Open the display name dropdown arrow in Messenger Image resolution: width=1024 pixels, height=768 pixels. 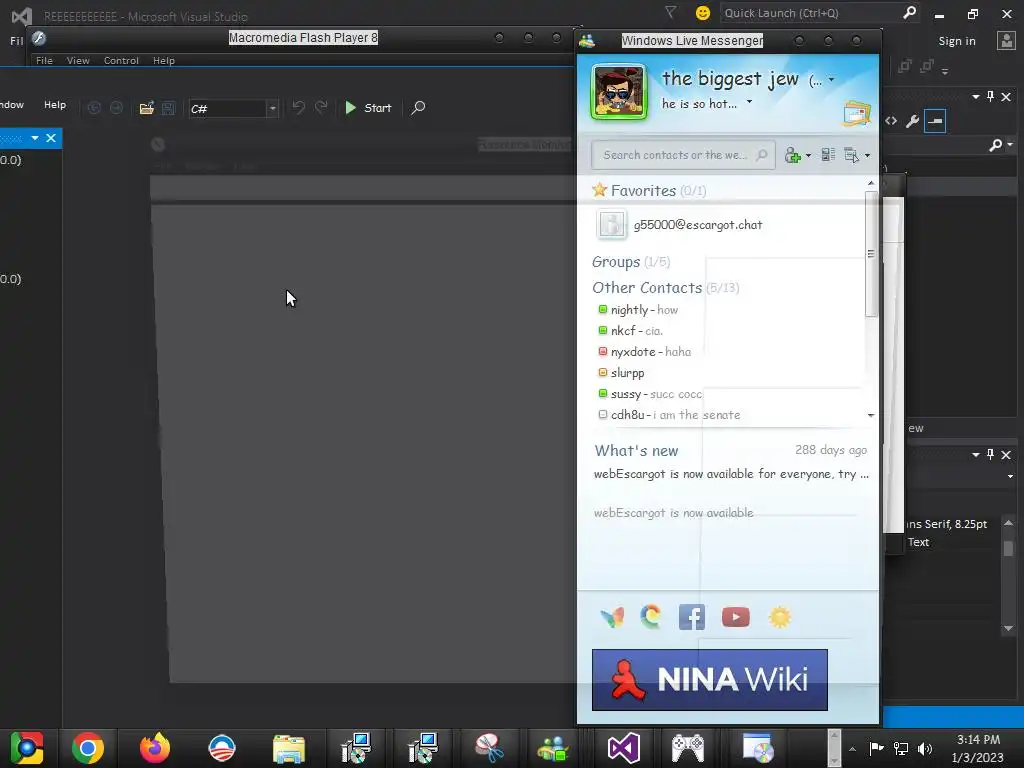click(831, 80)
